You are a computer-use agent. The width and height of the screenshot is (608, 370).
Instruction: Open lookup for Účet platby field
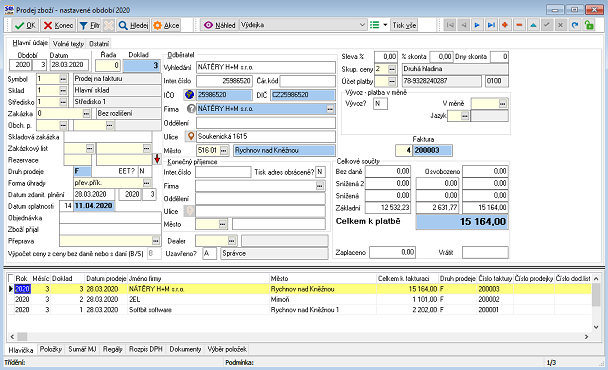coord(392,81)
